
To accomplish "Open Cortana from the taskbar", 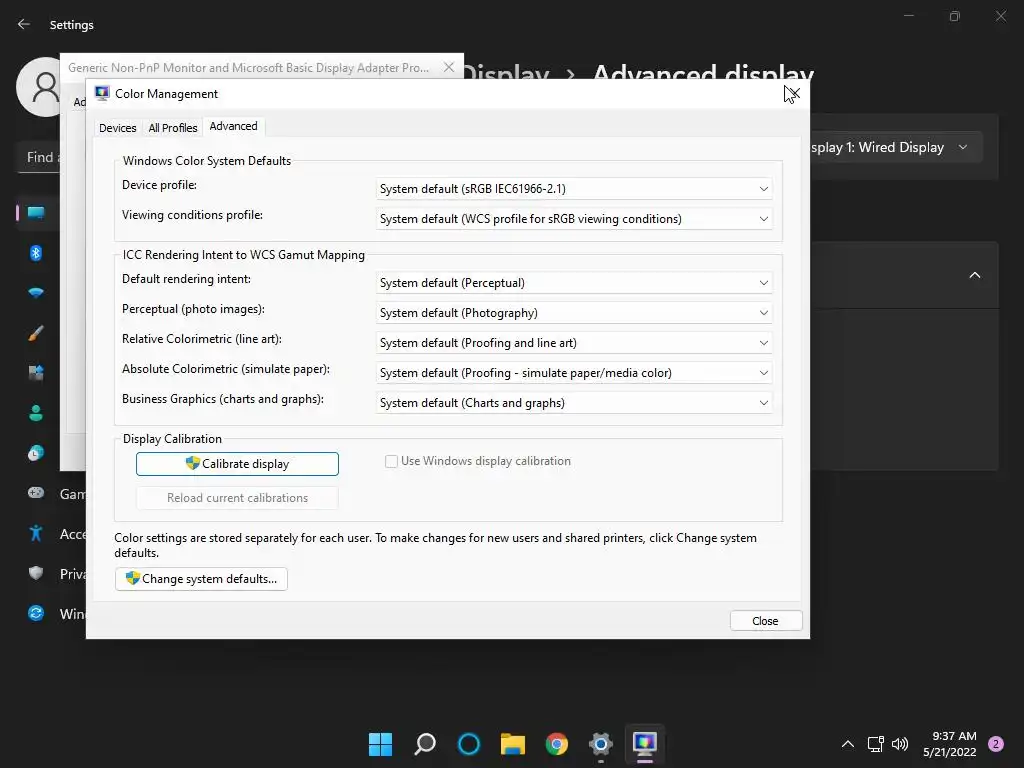I will coord(469,744).
